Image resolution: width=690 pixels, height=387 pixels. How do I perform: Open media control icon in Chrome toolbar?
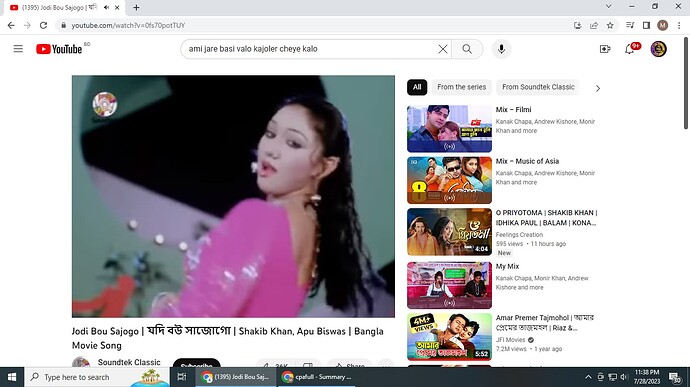(630, 26)
